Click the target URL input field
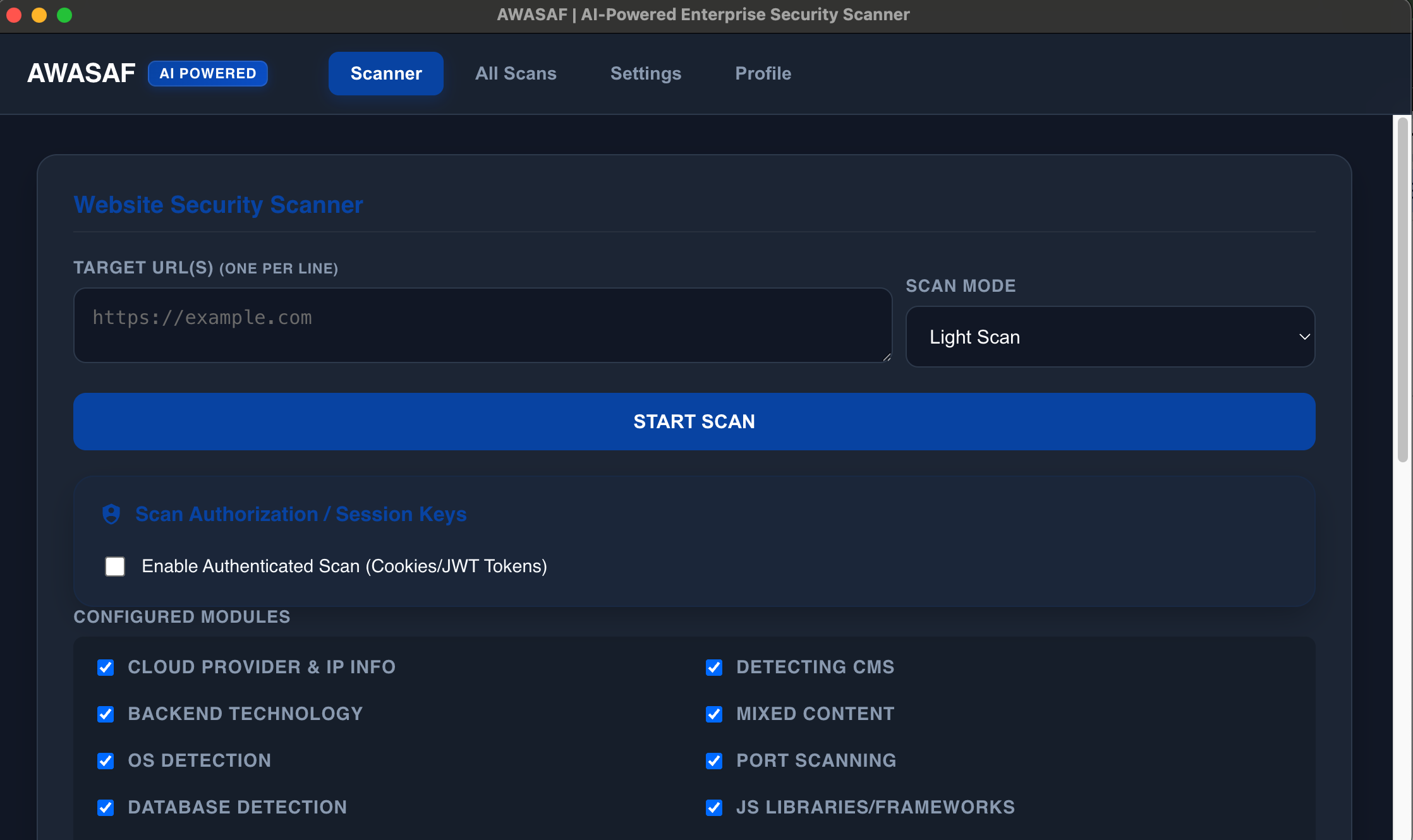This screenshot has height=840, width=1413. [482, 326]
